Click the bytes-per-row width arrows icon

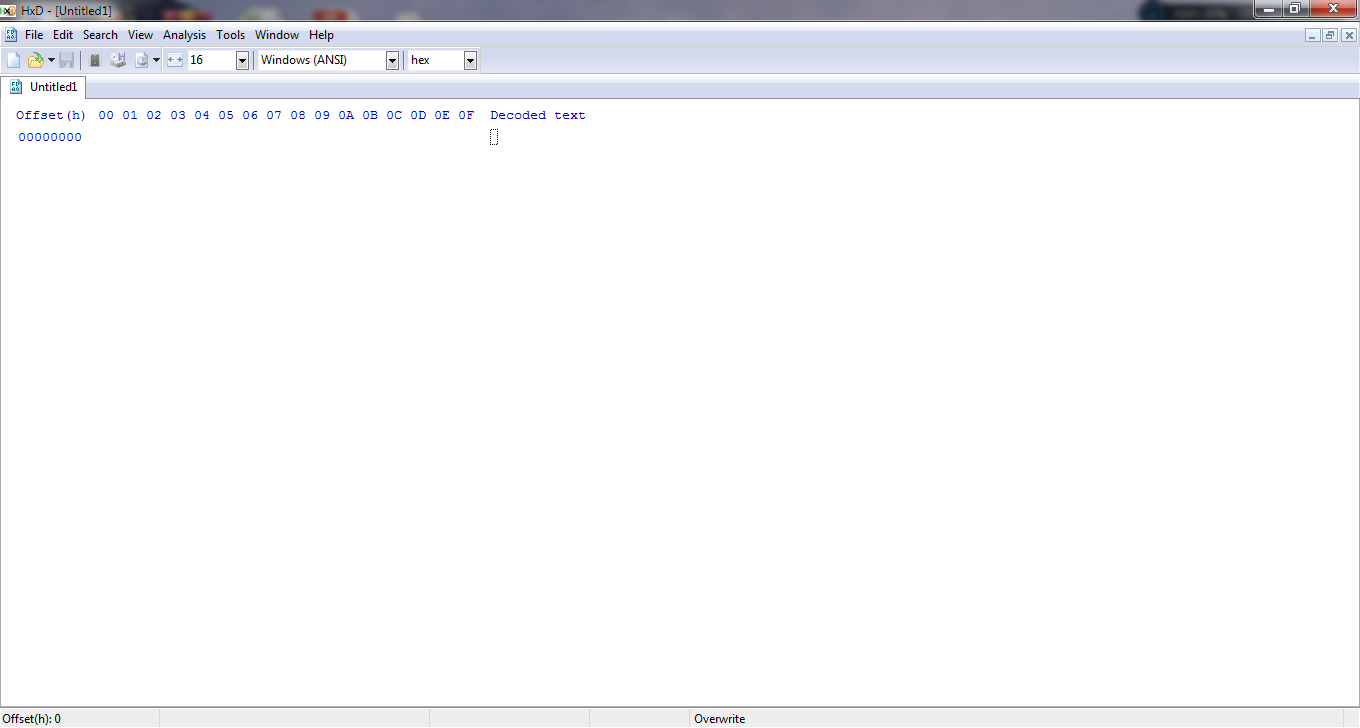pyautogui.click(x=175, y=60)
